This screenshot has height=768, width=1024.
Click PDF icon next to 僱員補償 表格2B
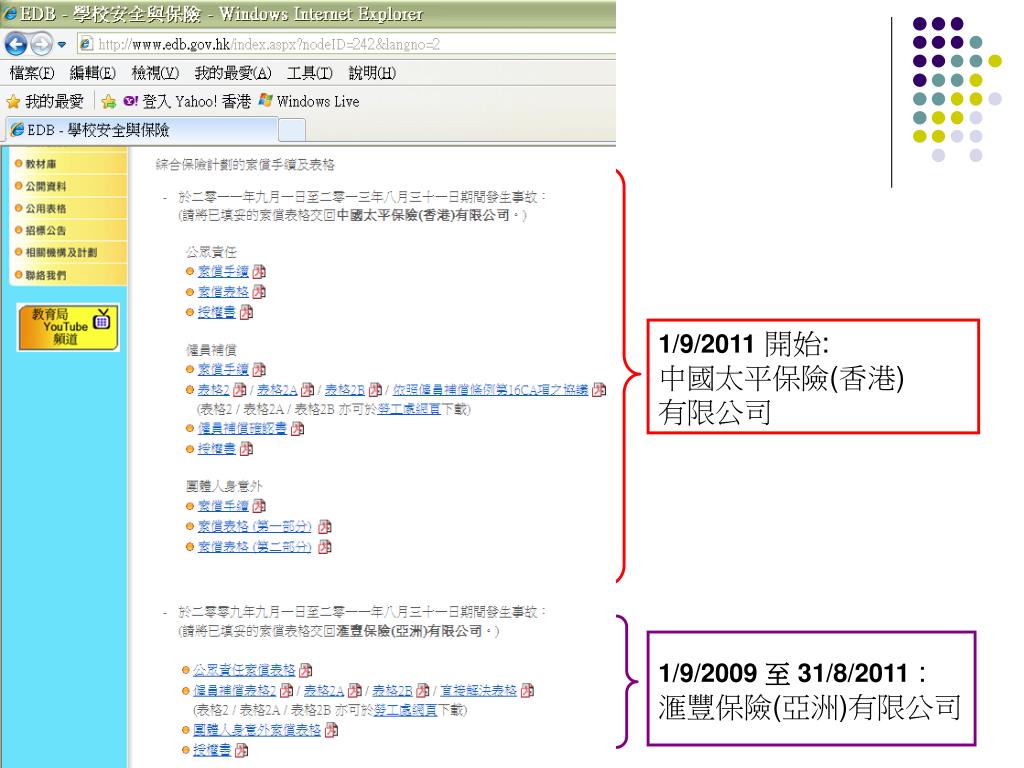tap(376, 390)
